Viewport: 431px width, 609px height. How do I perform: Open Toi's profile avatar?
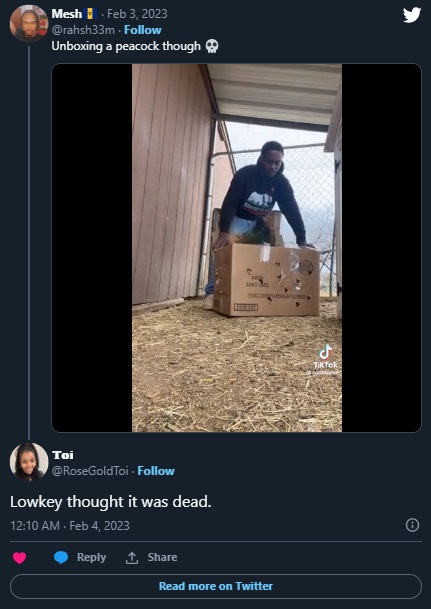tap(29, 462)
